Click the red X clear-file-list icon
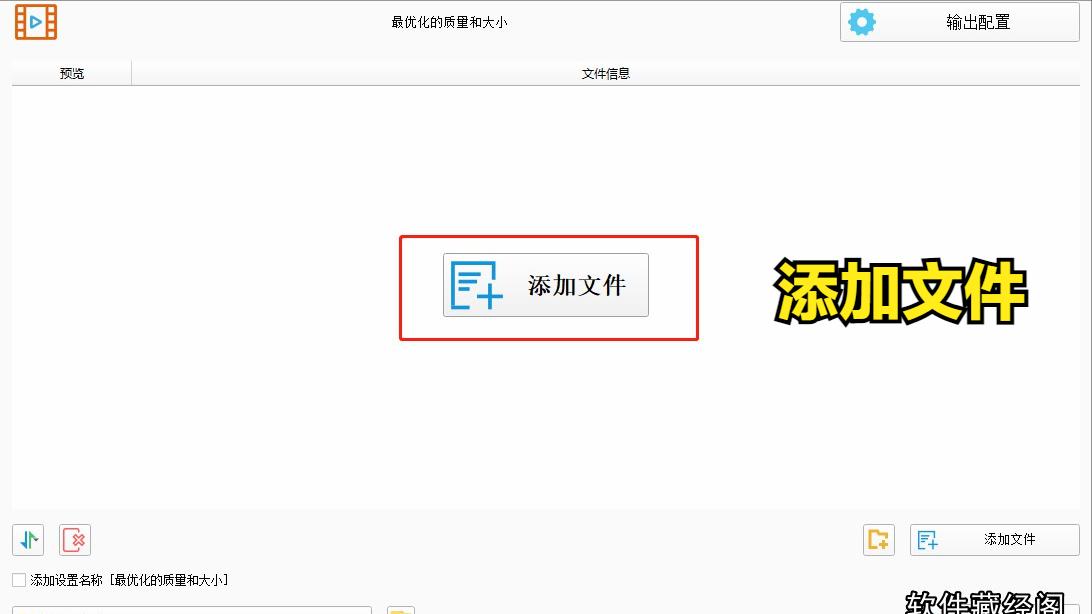 pyautogui.click(x=73, y=540)
